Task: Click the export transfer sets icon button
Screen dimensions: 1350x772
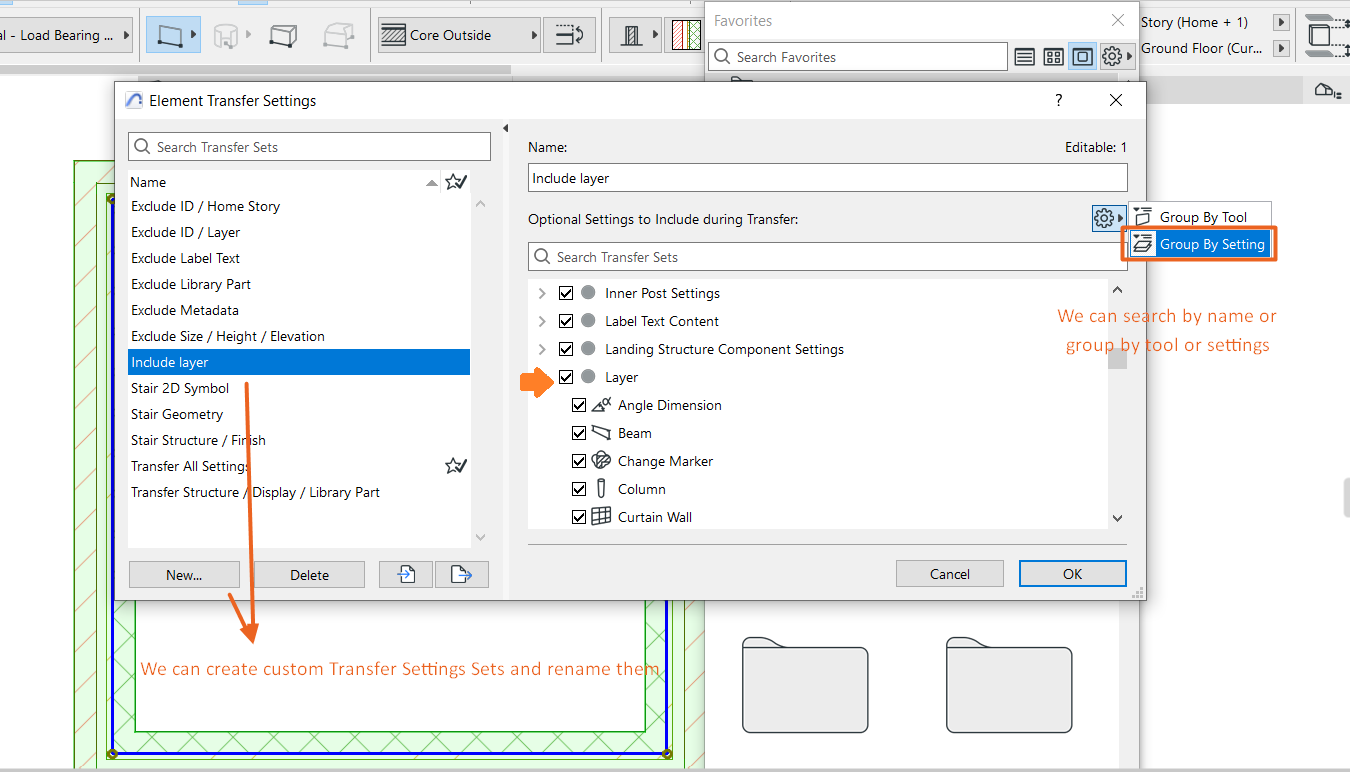Action: [x=462, y=574]
